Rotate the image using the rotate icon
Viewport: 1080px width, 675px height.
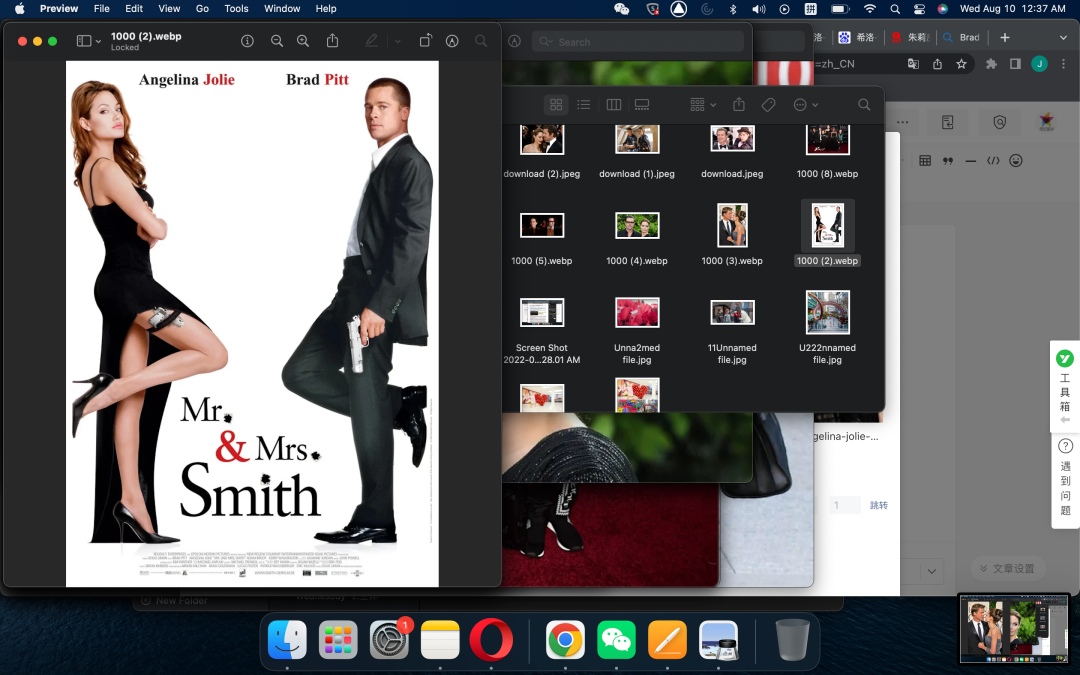(x=425, y=41)
